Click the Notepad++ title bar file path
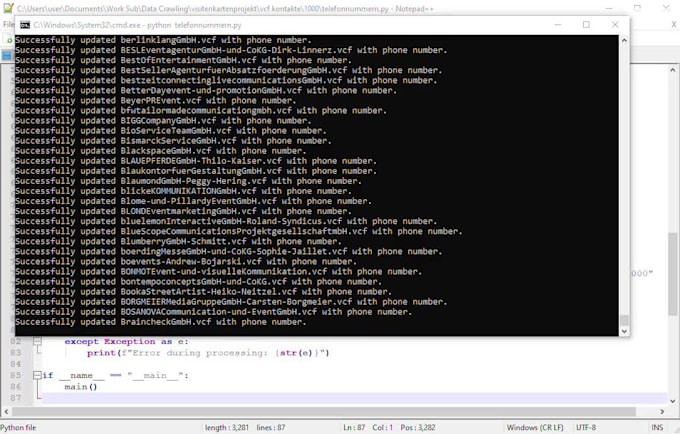The width and height of the screenshot is (680, 434). pos(203,9)
